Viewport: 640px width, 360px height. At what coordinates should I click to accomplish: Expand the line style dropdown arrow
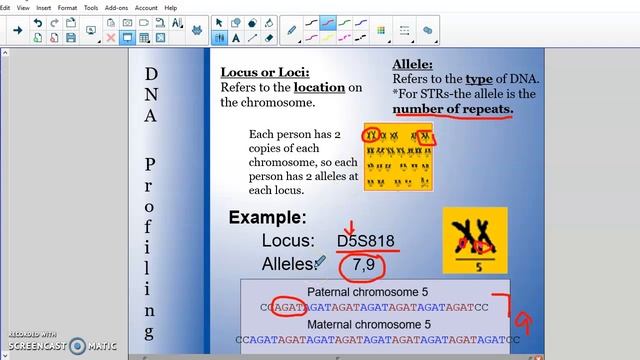(412, 42)
